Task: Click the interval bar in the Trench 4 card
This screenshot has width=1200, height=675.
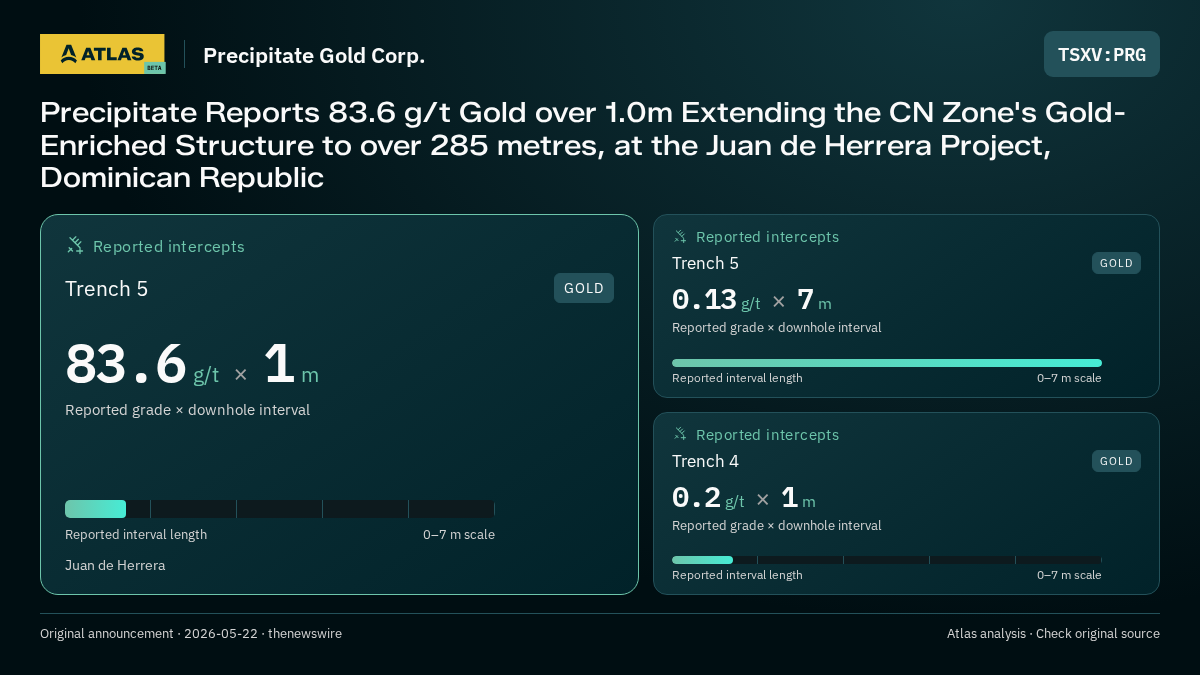Action: (887, 560)
